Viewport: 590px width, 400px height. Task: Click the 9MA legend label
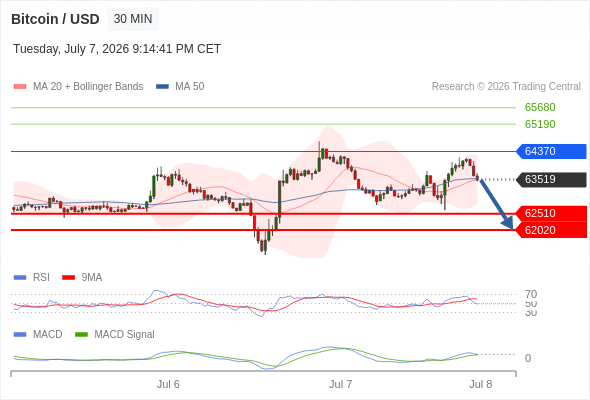[92, 278]
